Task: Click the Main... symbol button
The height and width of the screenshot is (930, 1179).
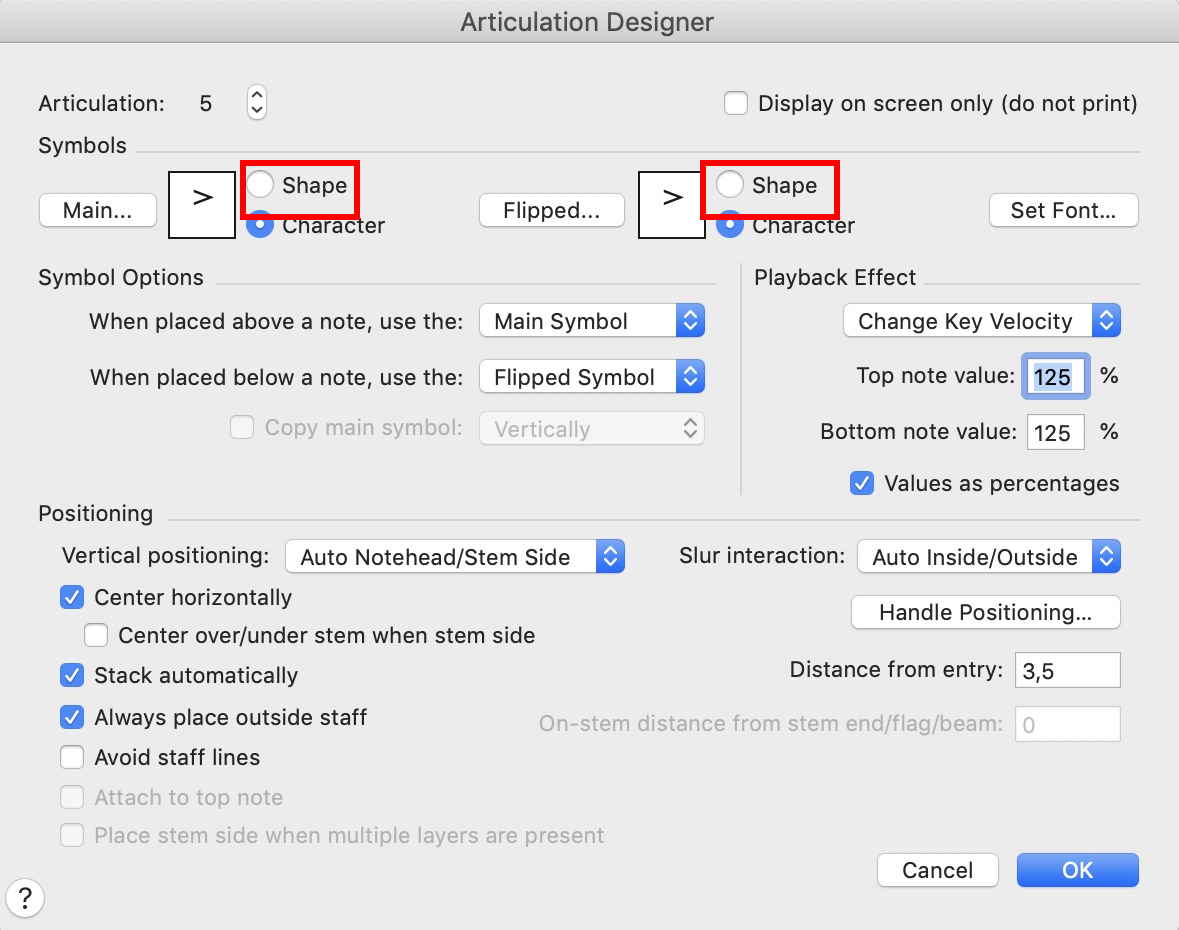Action: coord(98,211)
